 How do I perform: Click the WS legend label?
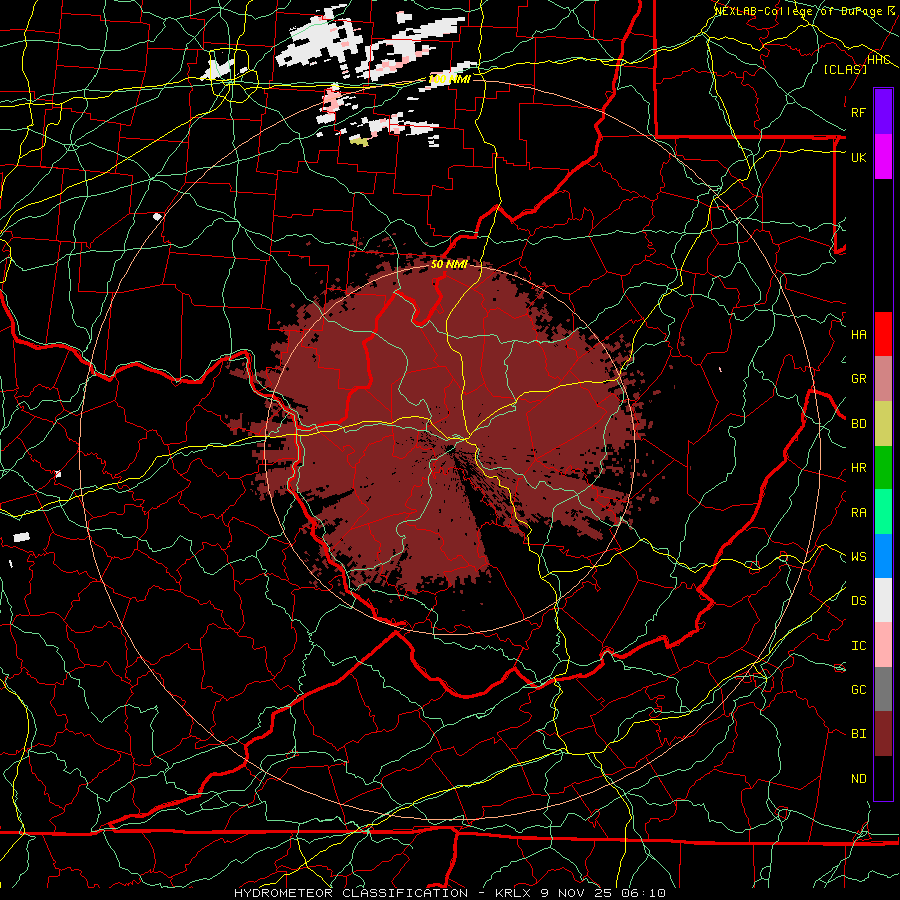858,557
